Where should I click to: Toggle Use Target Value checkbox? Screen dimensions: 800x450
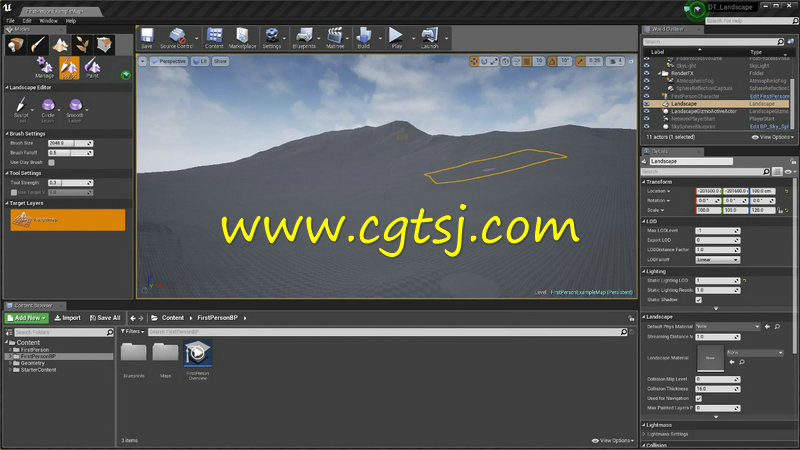click(x=14, y=192)
